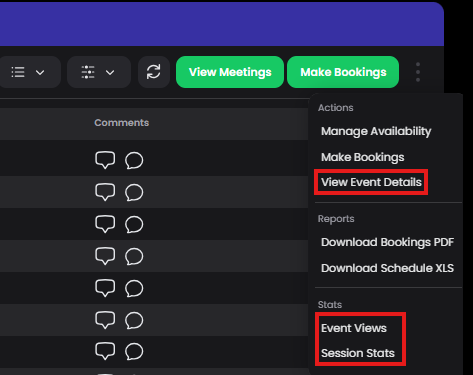Choose Make Bookings in the Actions menu
Viewport: 473px width, 375px height.
363,157
